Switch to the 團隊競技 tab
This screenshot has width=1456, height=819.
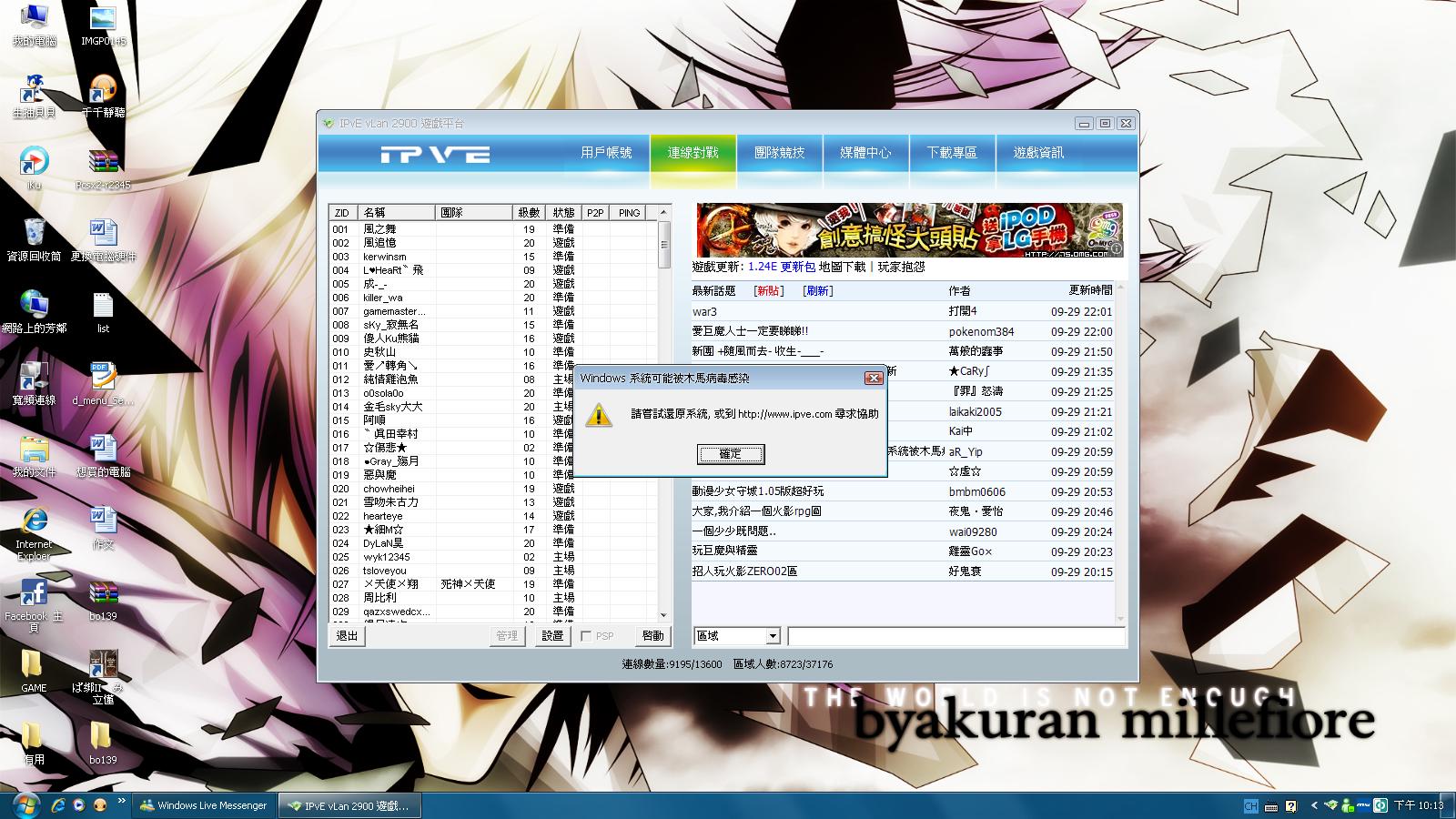click(x=779, y=153)
